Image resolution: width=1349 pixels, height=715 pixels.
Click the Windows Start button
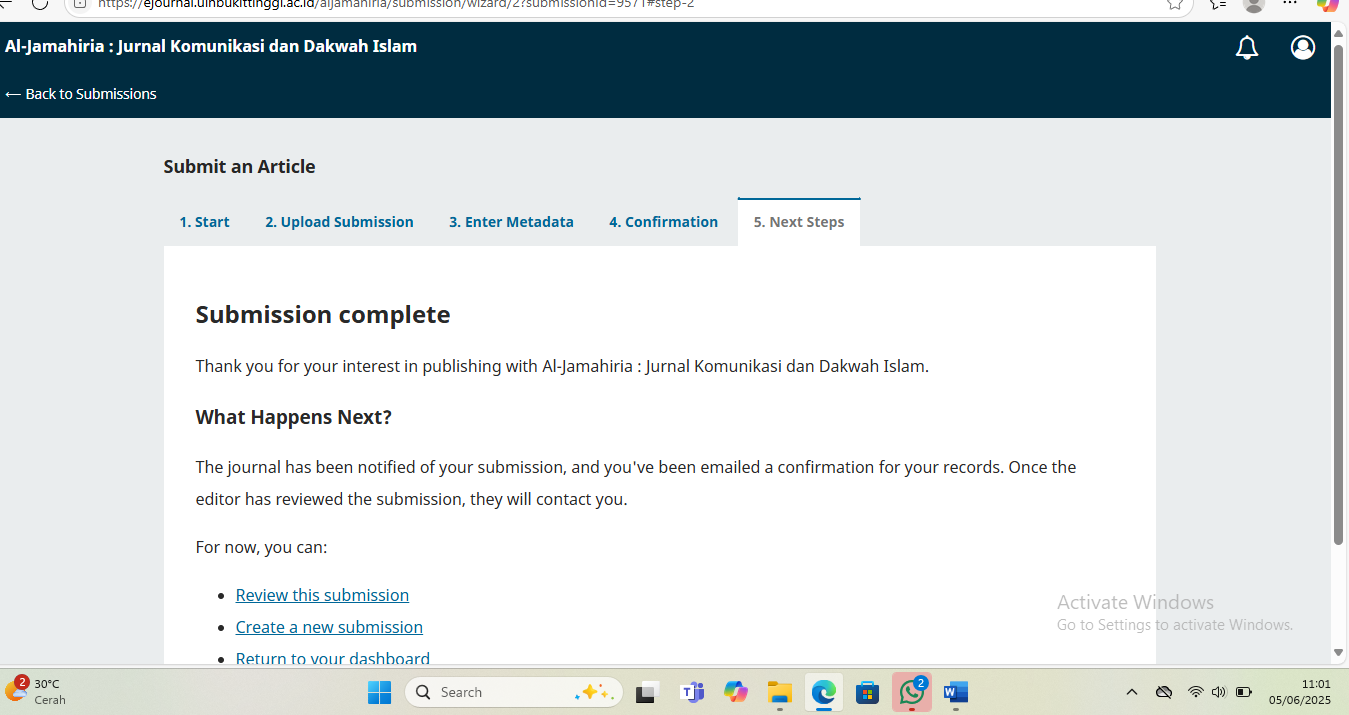click(380, 692)
